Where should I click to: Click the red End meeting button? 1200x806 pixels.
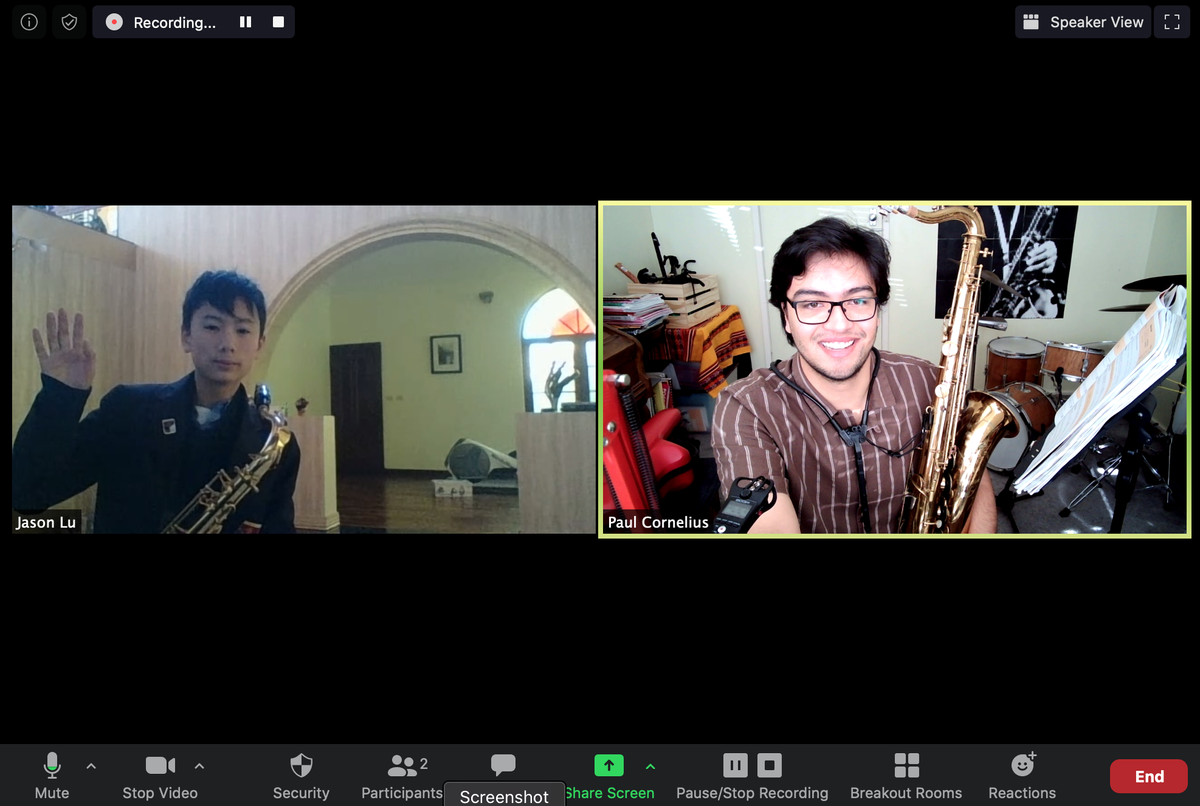click(x=1149, y=776)
